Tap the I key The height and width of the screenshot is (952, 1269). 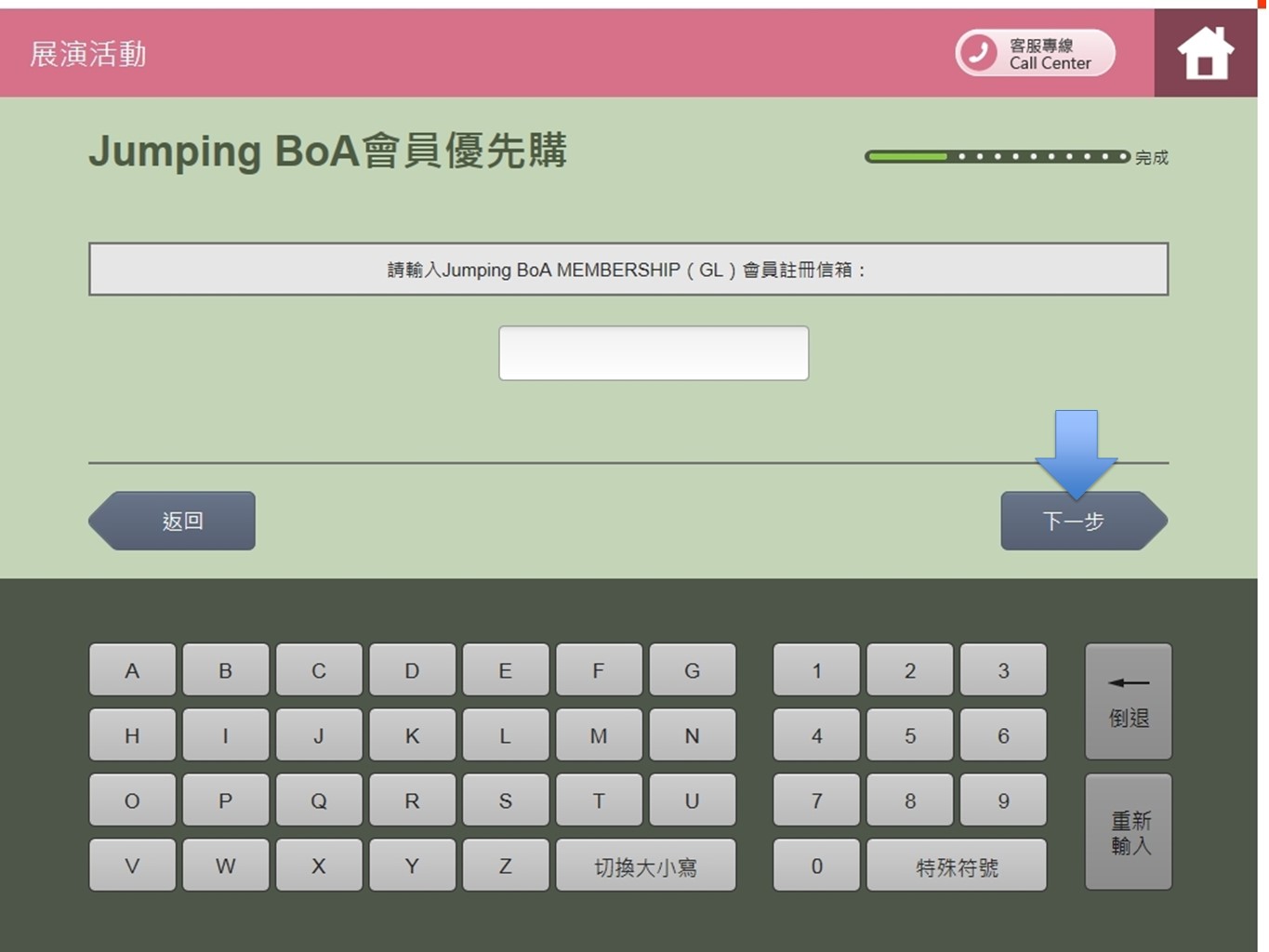226,735
